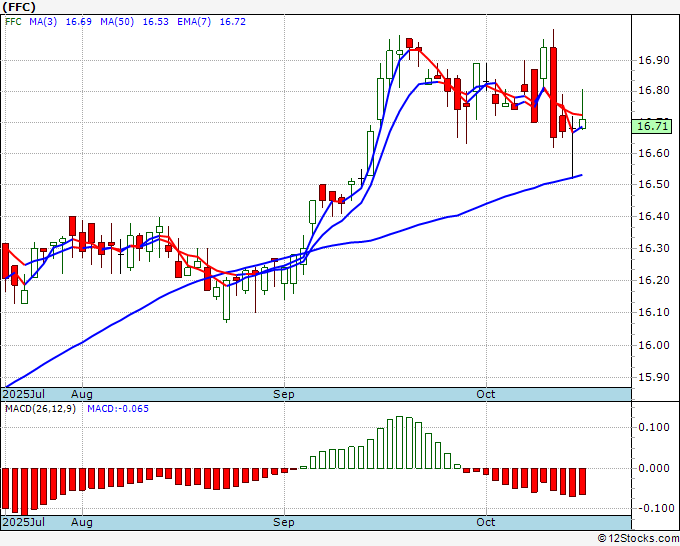Click the 15.90 price axis label

pyautogui.click(x=654, y=377)
